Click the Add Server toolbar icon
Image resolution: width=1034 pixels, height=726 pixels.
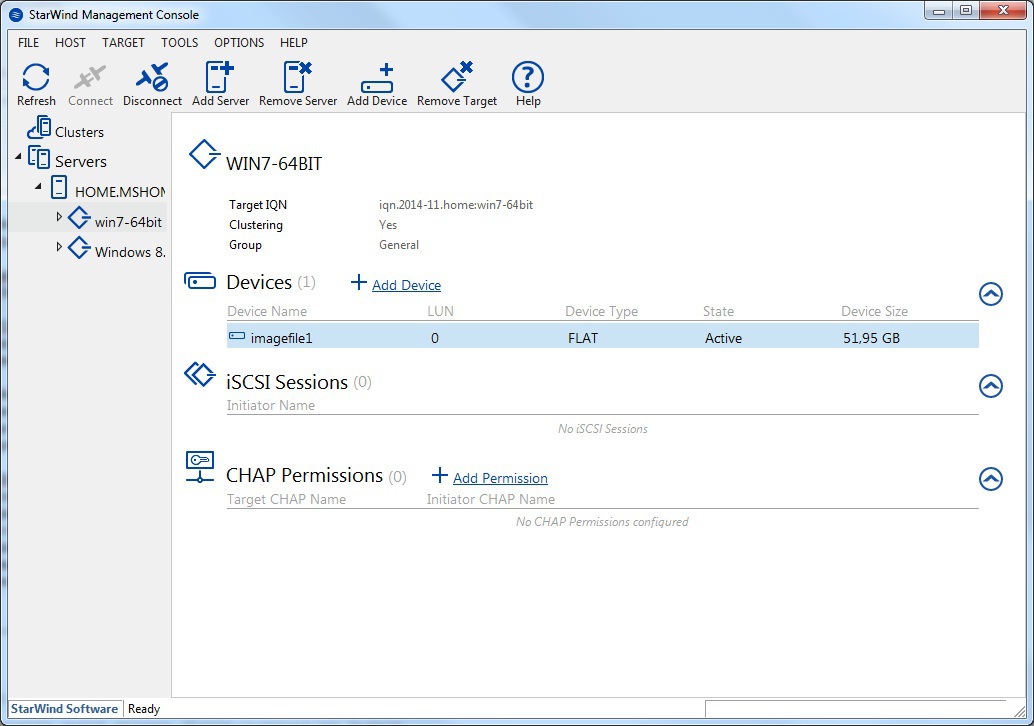[x=220, y=76]
